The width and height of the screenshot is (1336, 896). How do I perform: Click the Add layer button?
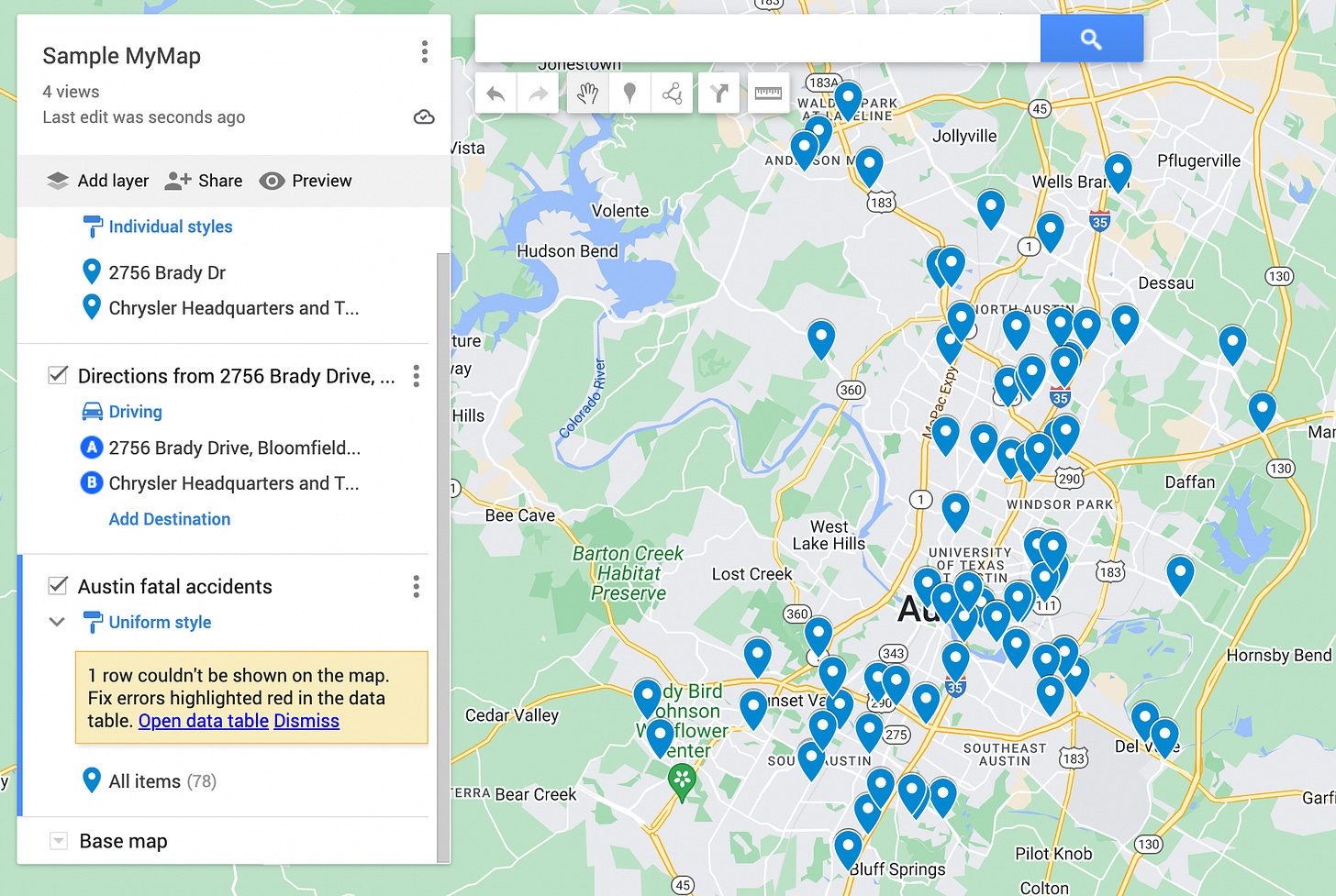pos(98,181)
